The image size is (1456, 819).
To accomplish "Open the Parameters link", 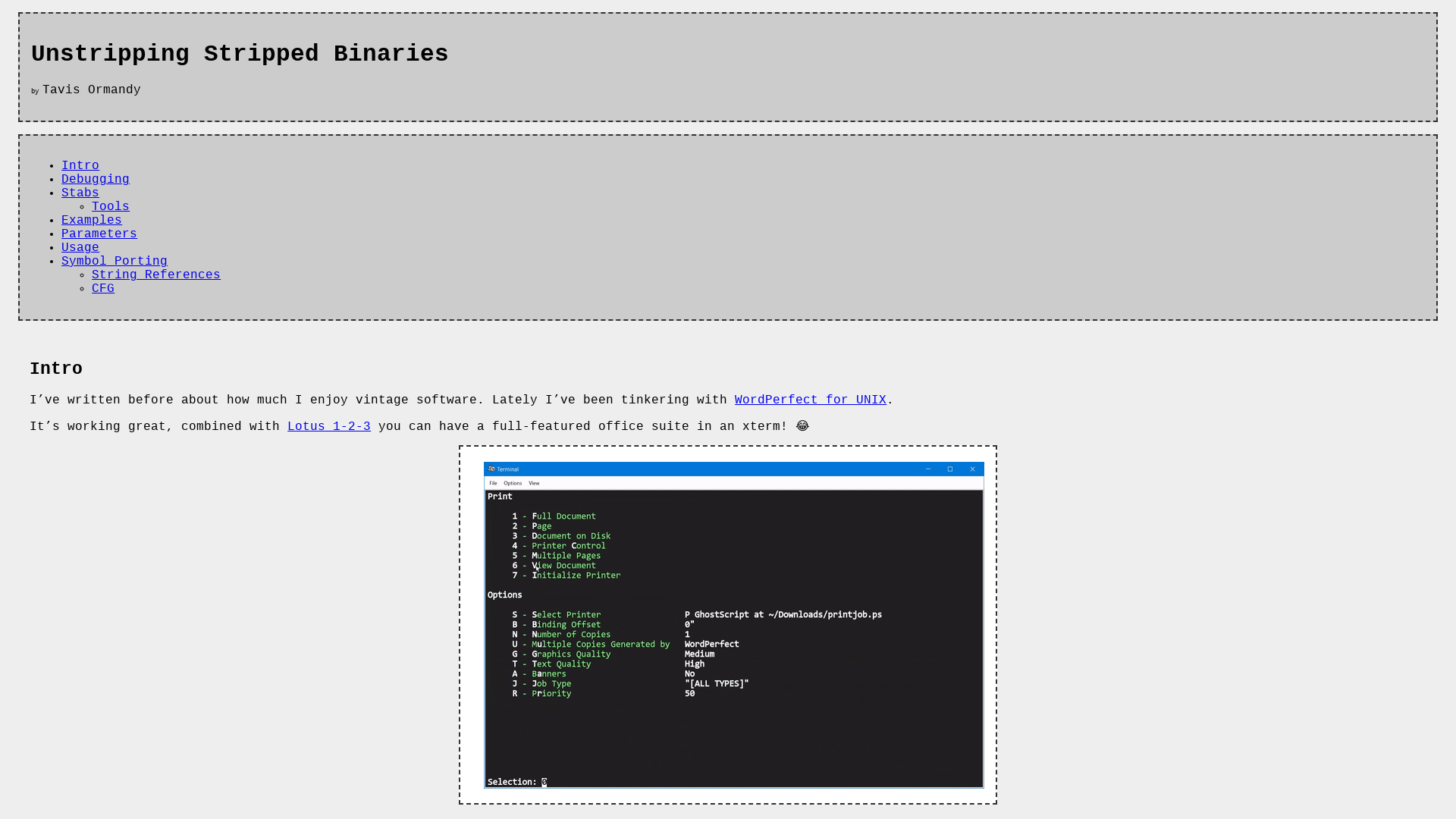I will coord(99,234).
